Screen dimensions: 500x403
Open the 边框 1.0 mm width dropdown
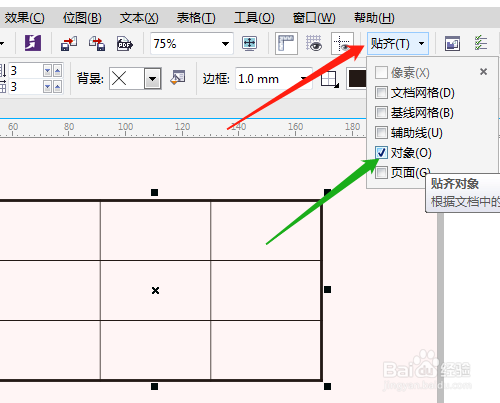(x=303, y=79)
